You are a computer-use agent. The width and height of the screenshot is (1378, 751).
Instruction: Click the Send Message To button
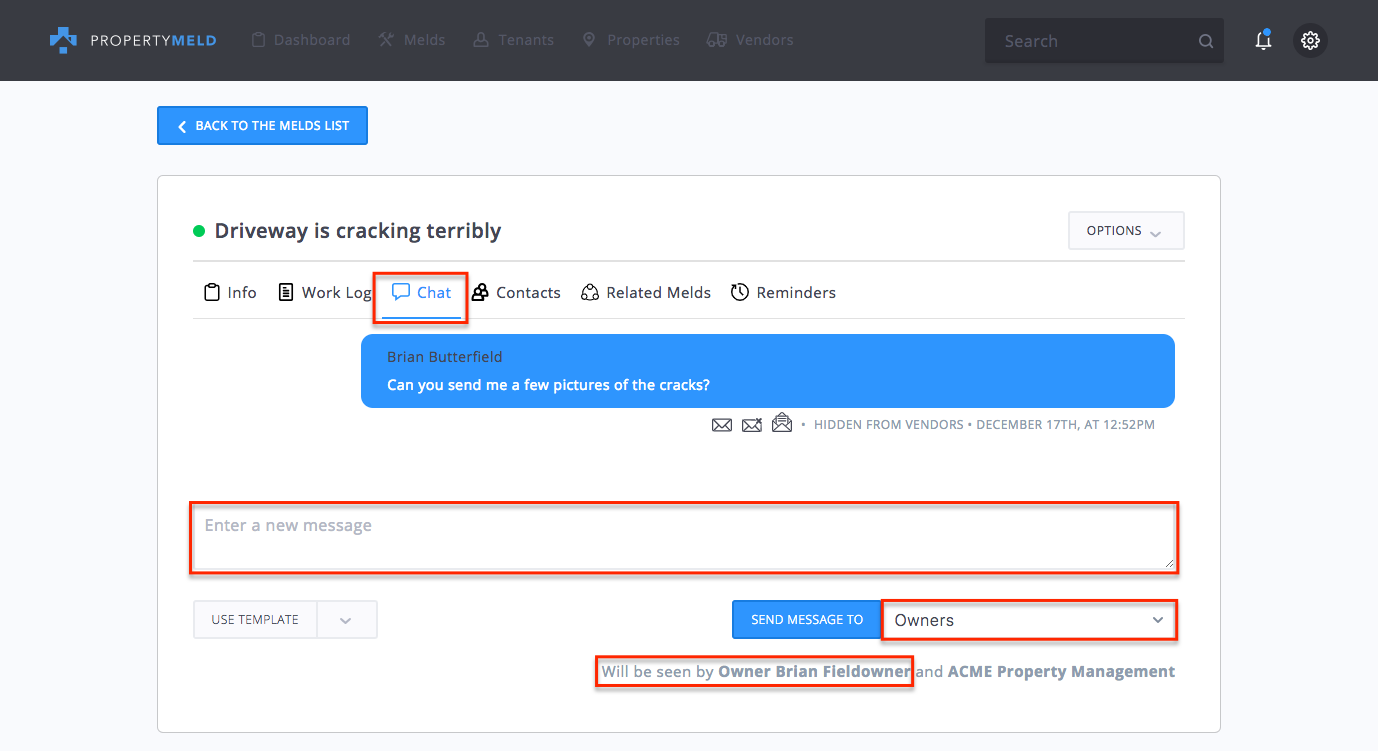[806, 620]
